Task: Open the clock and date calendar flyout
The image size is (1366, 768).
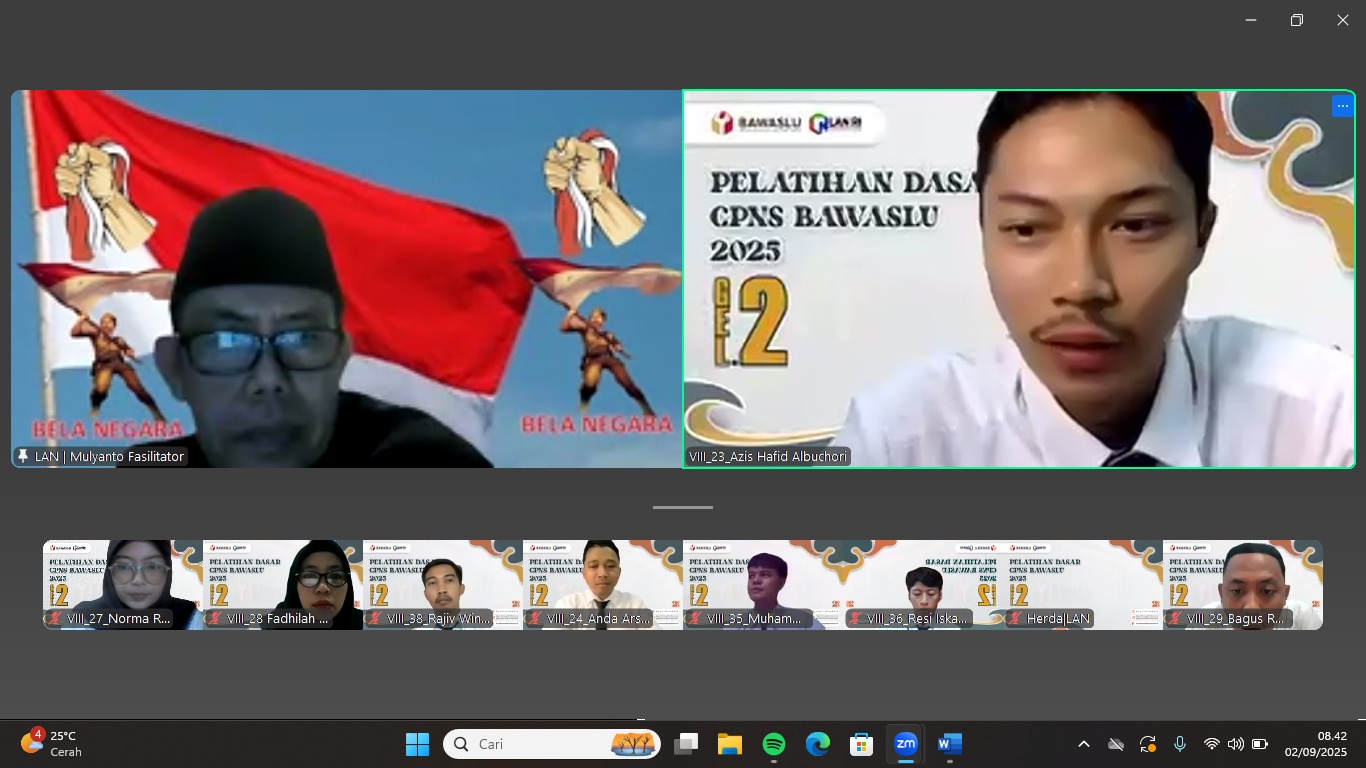Action: point(1315,744)
